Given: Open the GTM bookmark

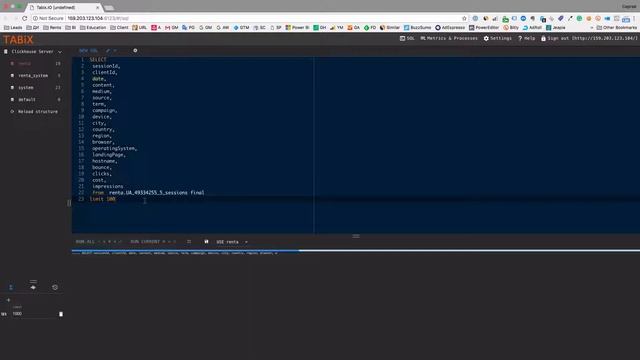Looking at the screenshot, I should point(241,28).
